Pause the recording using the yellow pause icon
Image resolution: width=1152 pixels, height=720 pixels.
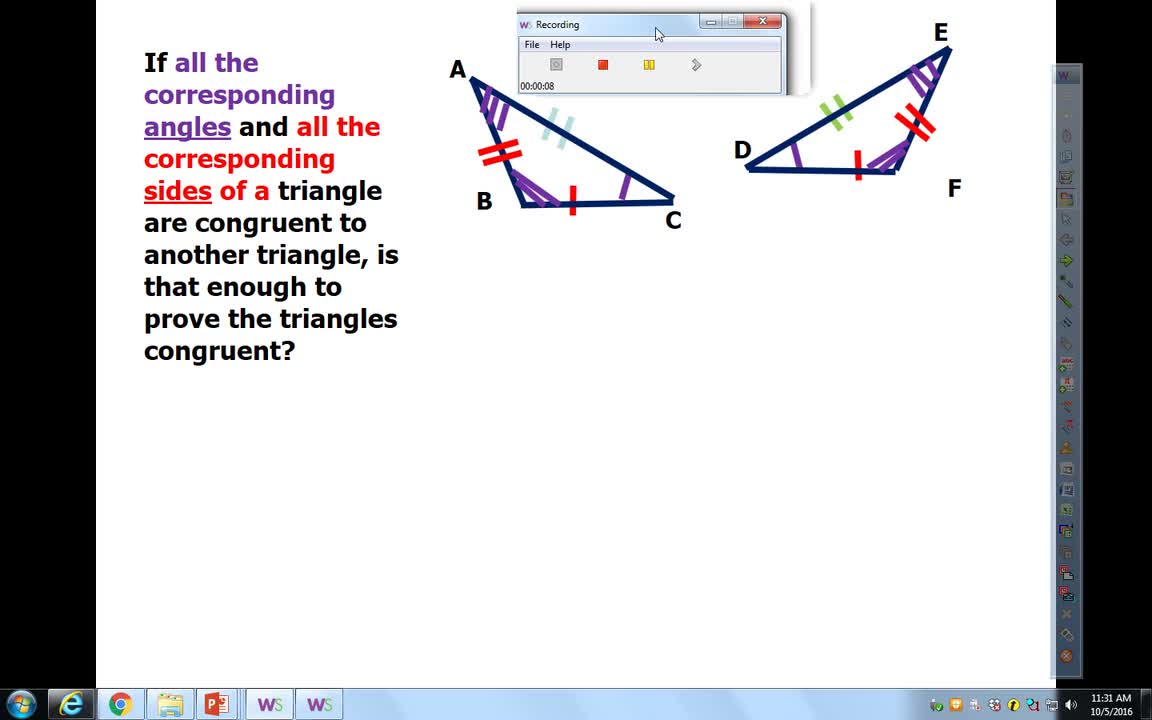point(649,64)
